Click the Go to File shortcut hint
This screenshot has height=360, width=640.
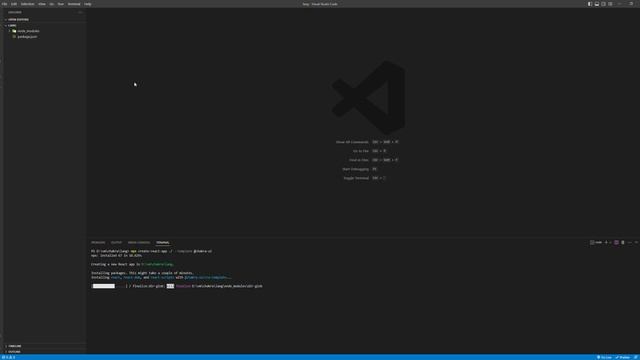click(x=369, y=151)
